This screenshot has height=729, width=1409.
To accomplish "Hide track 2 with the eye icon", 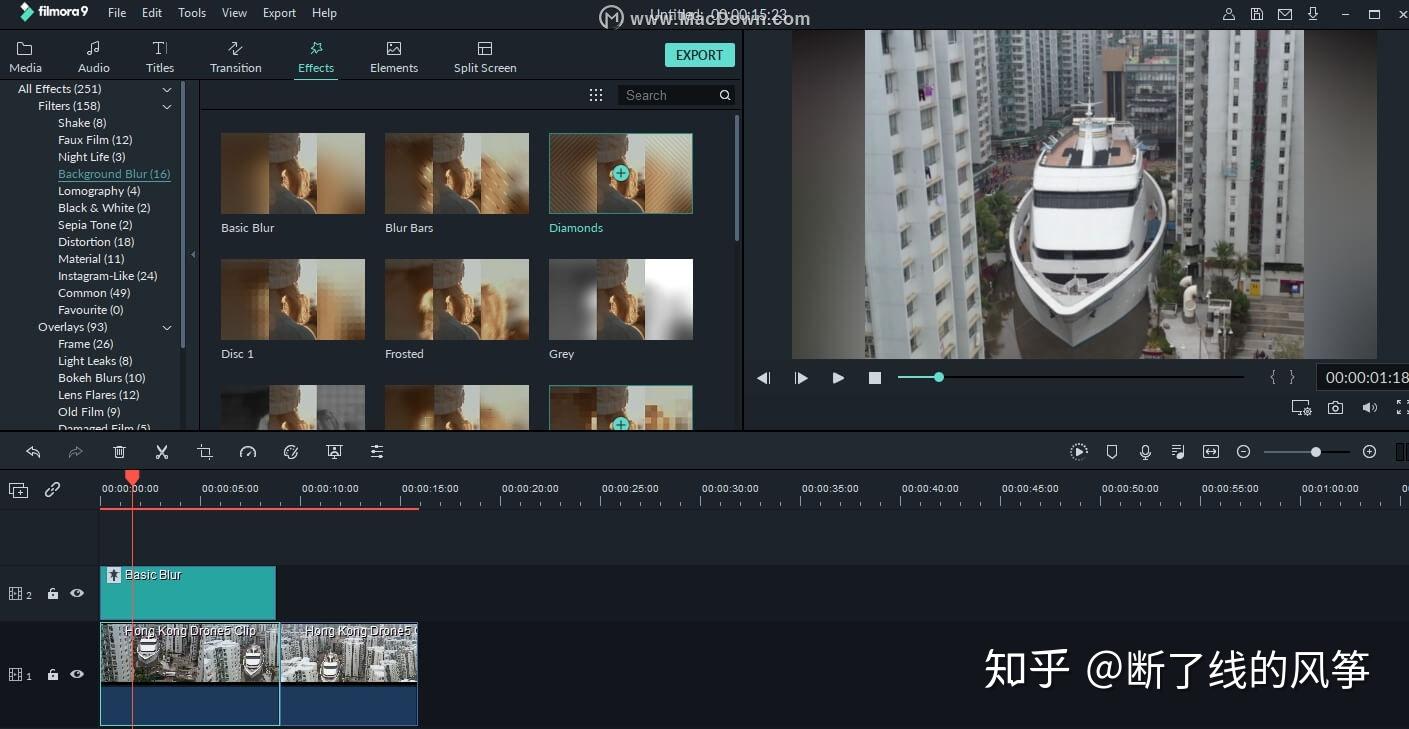I will [77, 593].
